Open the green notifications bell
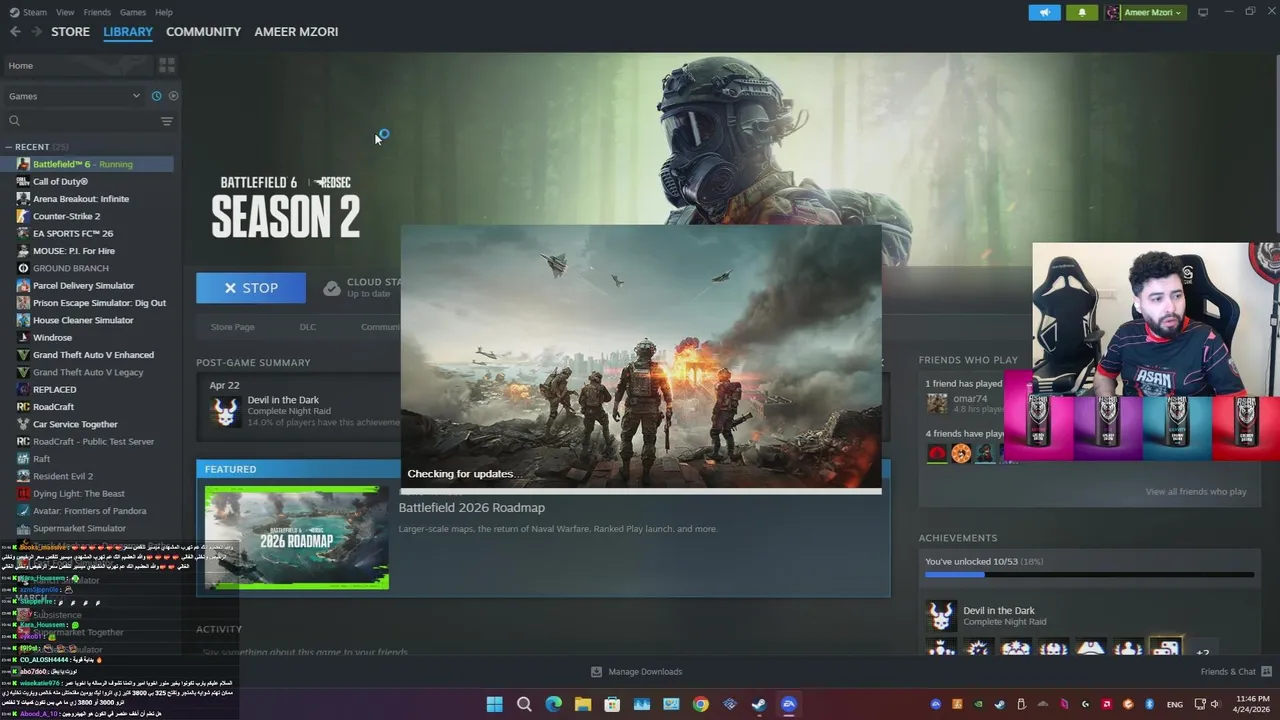This screenshot has height=720, width=1280. coord(1082,12)
